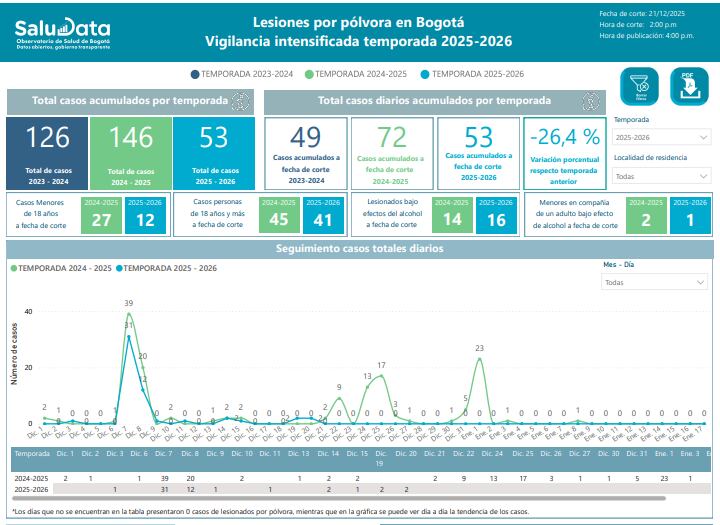Click the icon beside Total casos acumulados header
Image resolution: width=720 pixels, height=525 pixels.
(x=239, y=100)
